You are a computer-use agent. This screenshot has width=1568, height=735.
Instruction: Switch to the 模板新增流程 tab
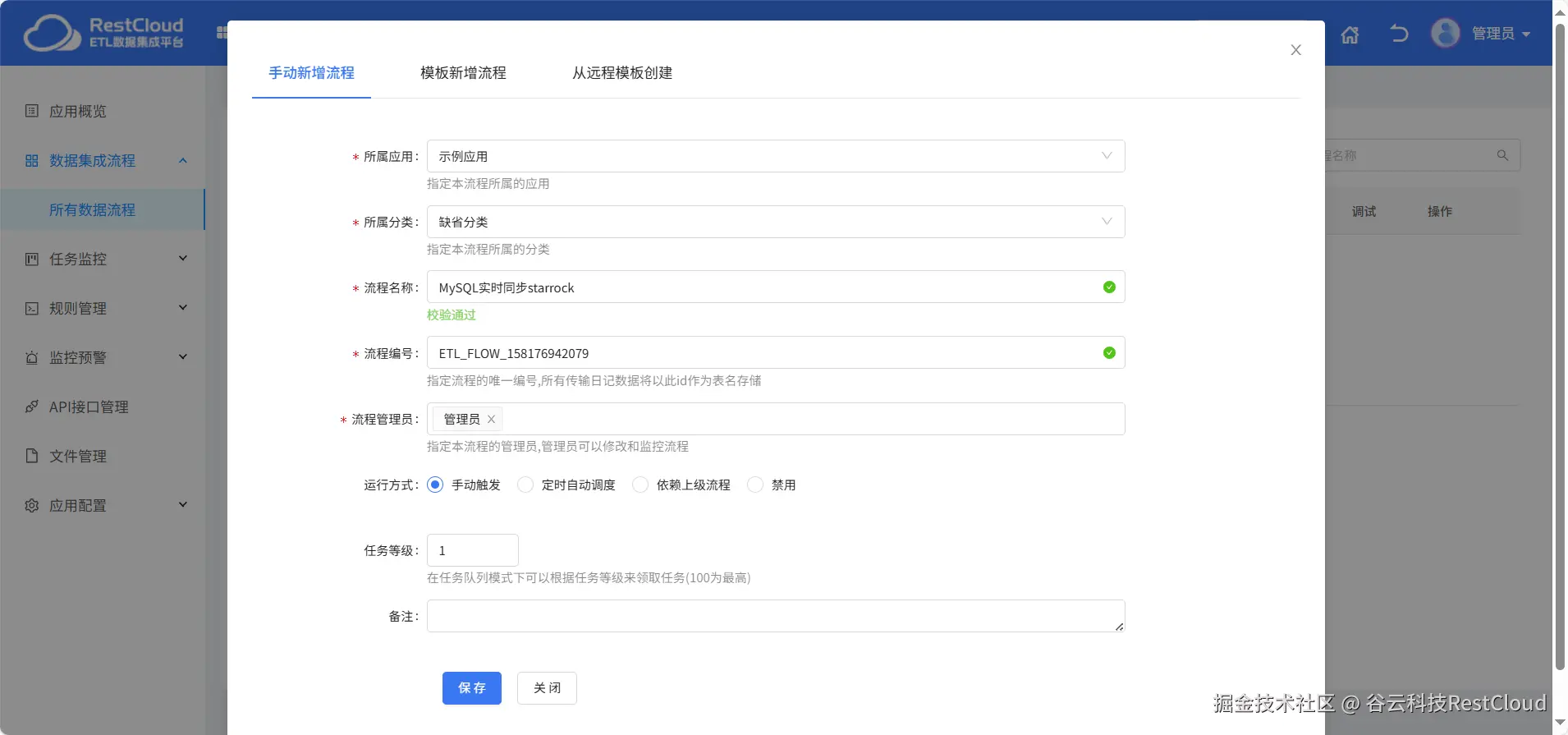click(463, 73)
